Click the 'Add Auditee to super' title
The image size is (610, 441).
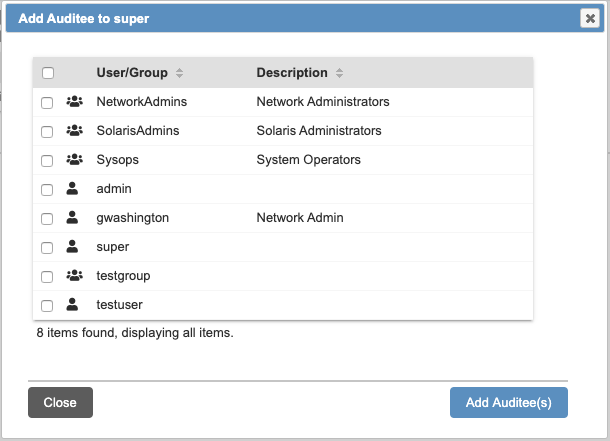[84, 18]
